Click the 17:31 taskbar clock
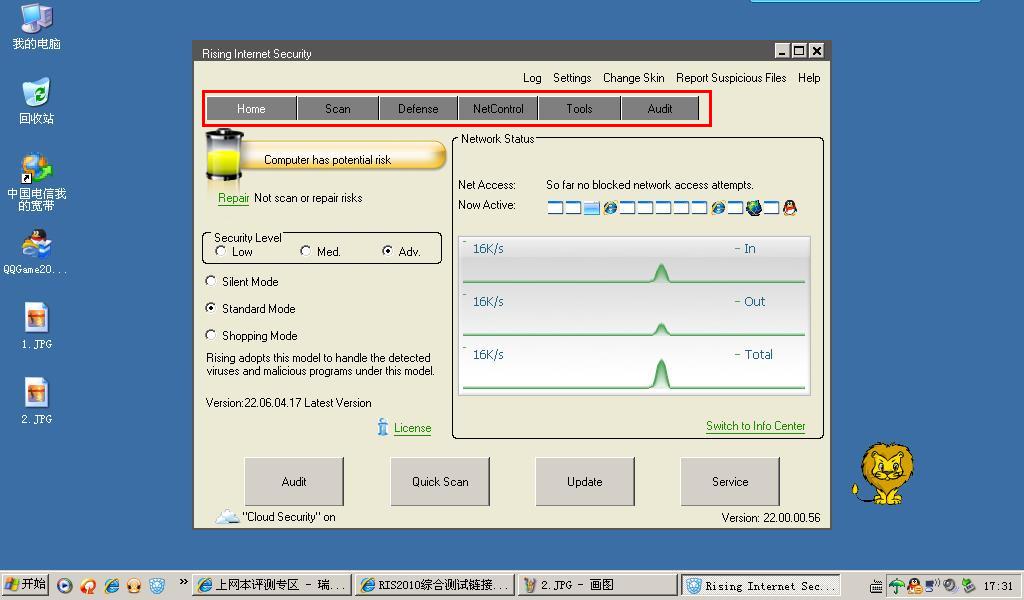The image size is (1024, 600). (x=998, y=586)
